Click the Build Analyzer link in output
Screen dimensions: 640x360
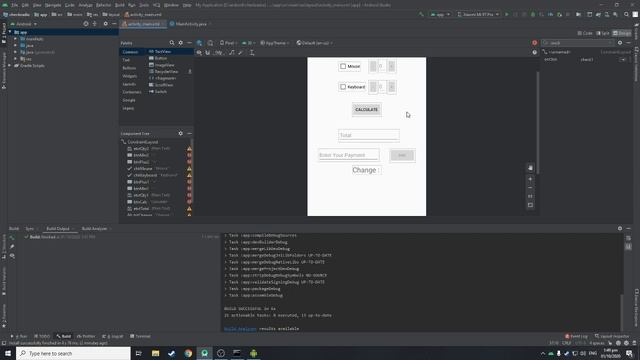pyautogui.click(x=240, y=329)
